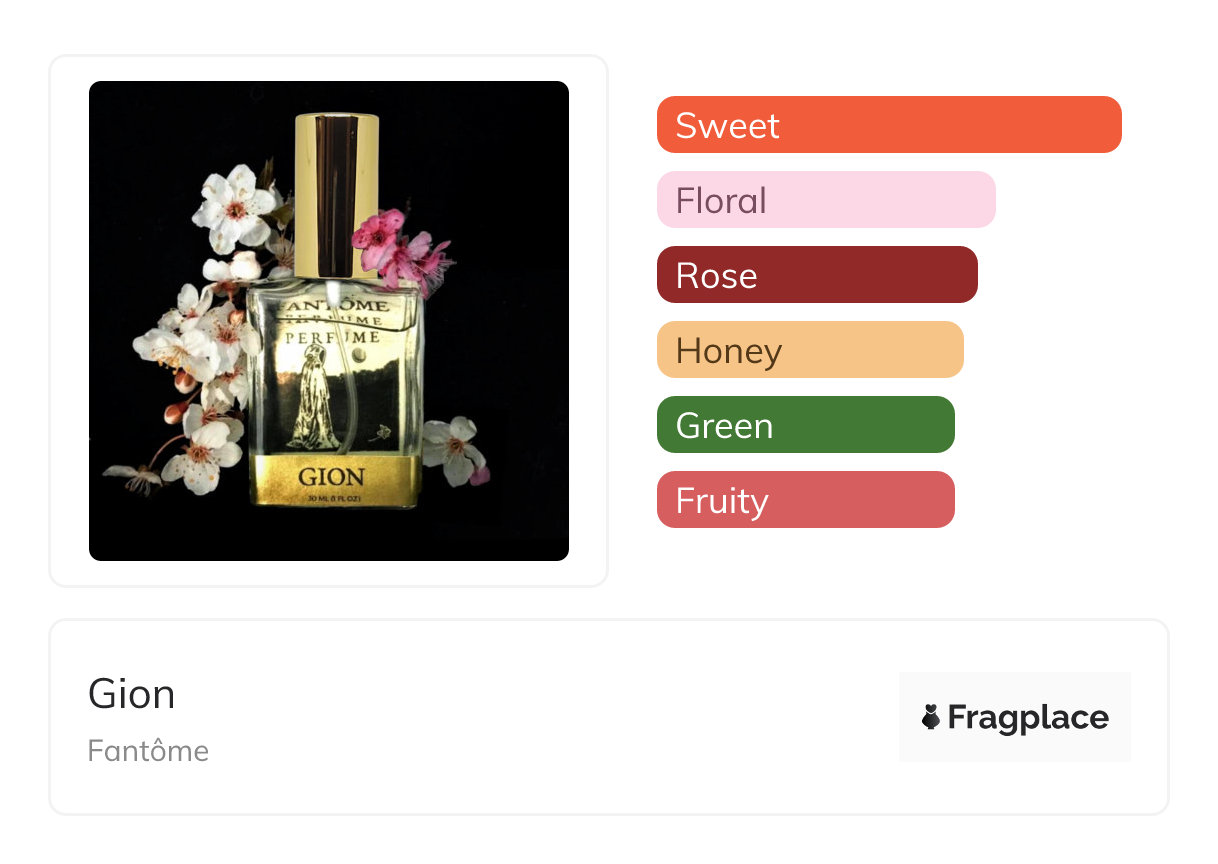Viewport: 1218px width, 864px height.
Task: Click the Fragplace wordmark text
Action: pos(1028,717)
